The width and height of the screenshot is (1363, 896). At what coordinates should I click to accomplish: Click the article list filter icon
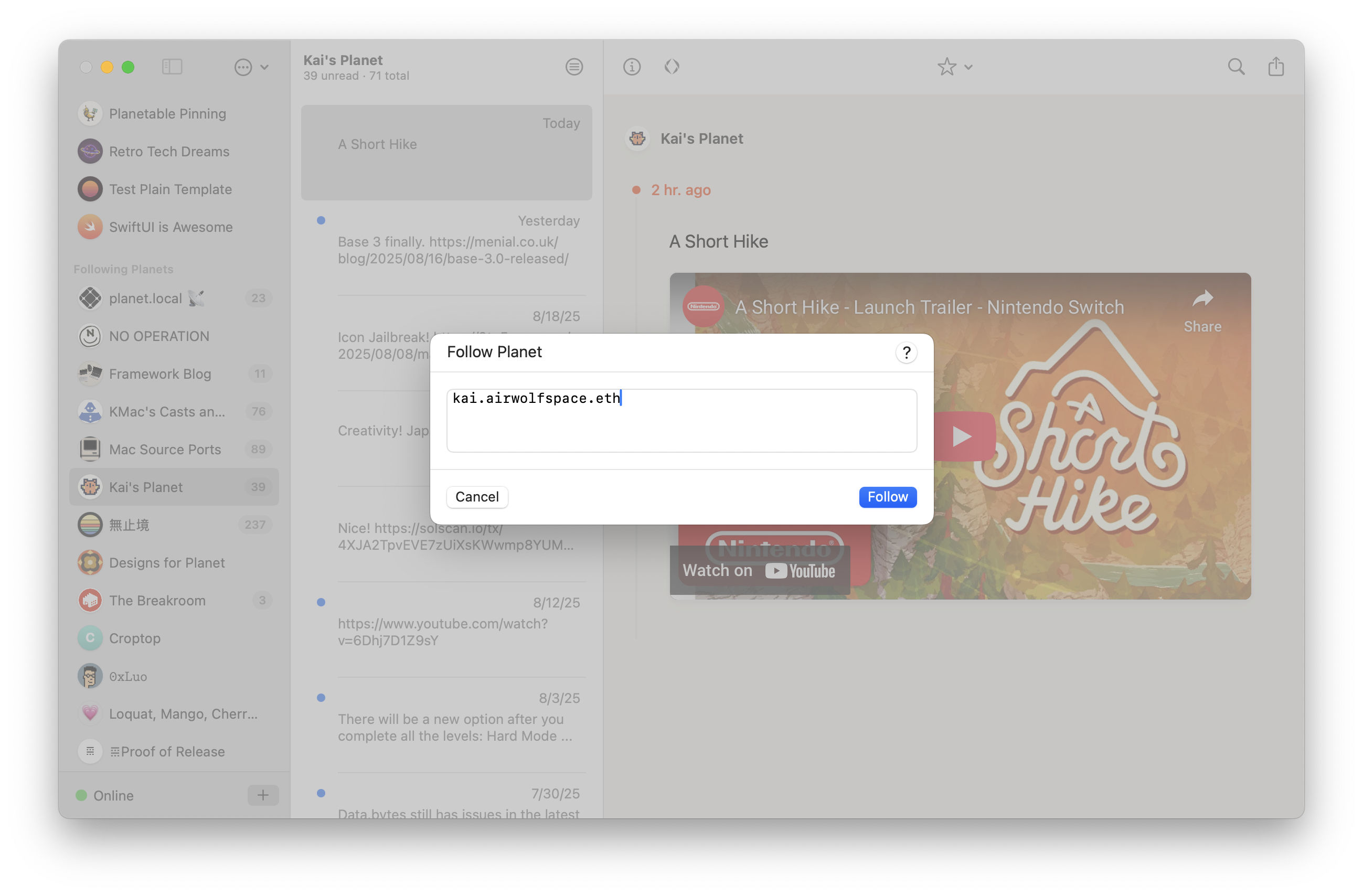574,67
